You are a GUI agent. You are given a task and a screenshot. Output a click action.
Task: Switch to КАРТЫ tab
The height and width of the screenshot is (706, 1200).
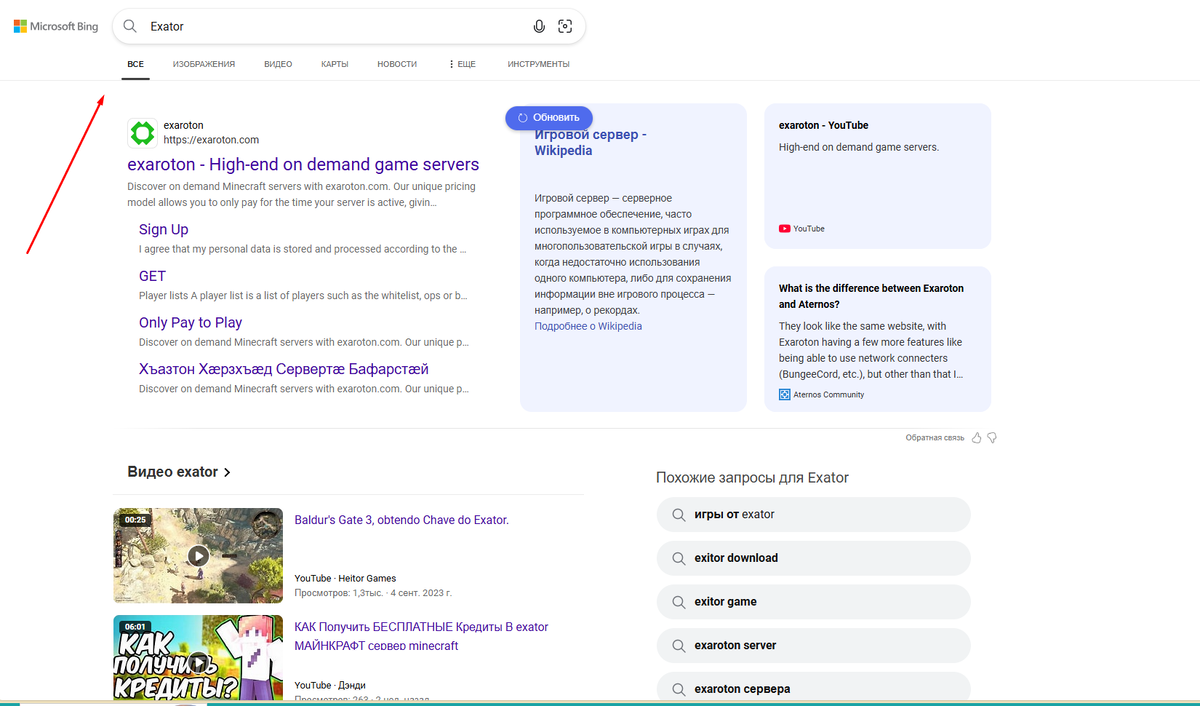pyautogui.click(x=335, y=64)
